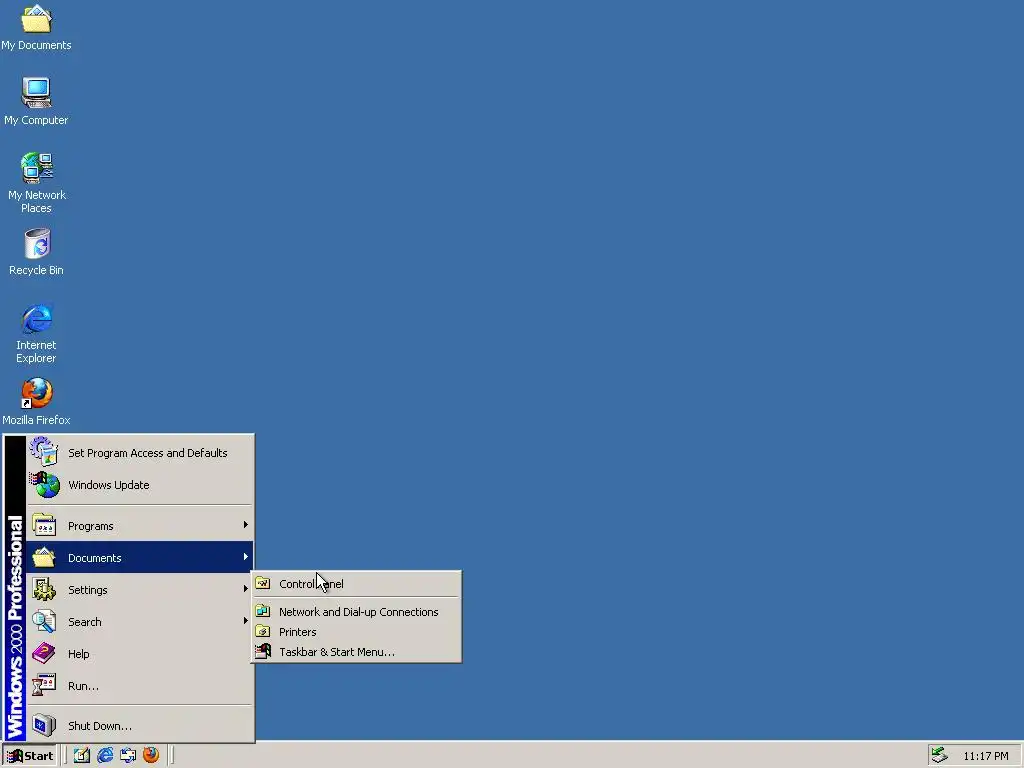Click the Network and Dial-up Connections icon
Viewport: 1024px width, 768px height.
point(263,611)
